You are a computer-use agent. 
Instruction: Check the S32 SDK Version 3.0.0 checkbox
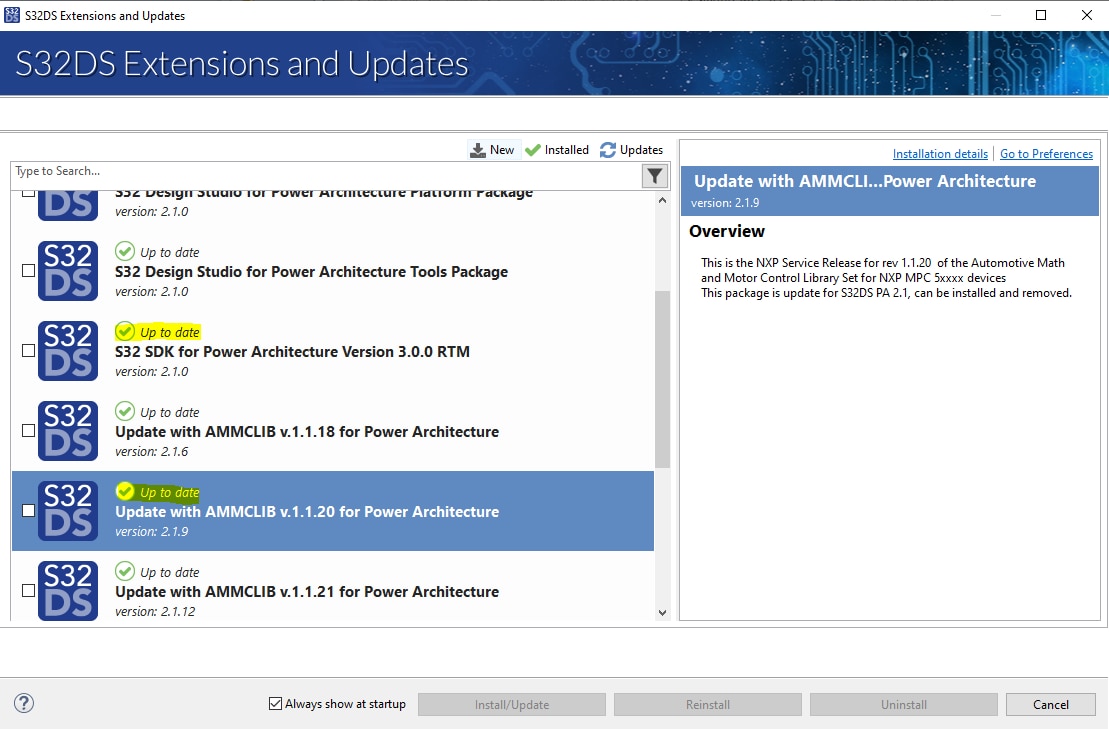(x=28, y=351)
